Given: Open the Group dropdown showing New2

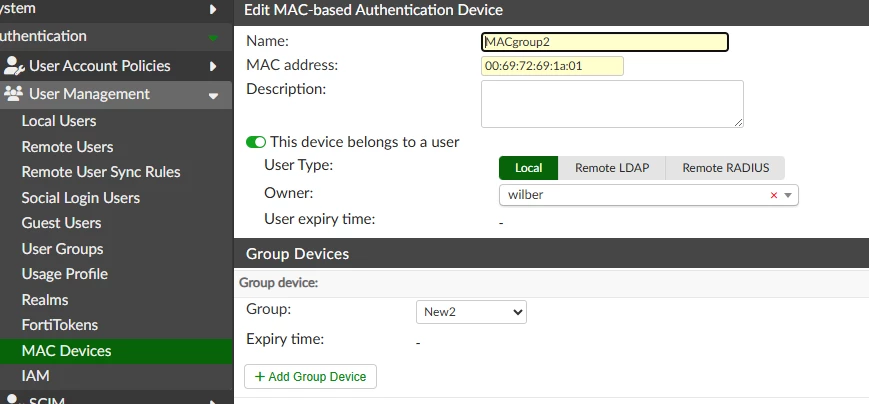Looking at the screenshot, I should pos(471,312).
